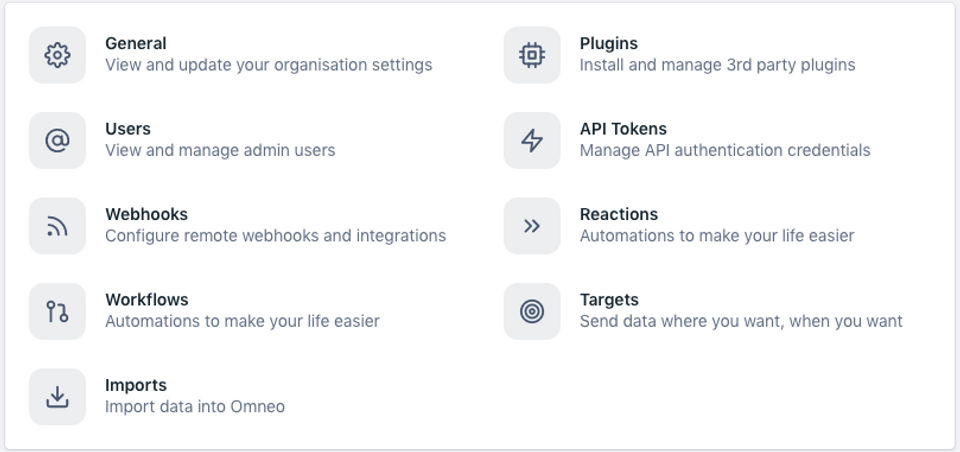Image resolution: width=960 pixels, height=452 pixels.
Task: Click the Workflows branch icon
Action: (57, 311)
